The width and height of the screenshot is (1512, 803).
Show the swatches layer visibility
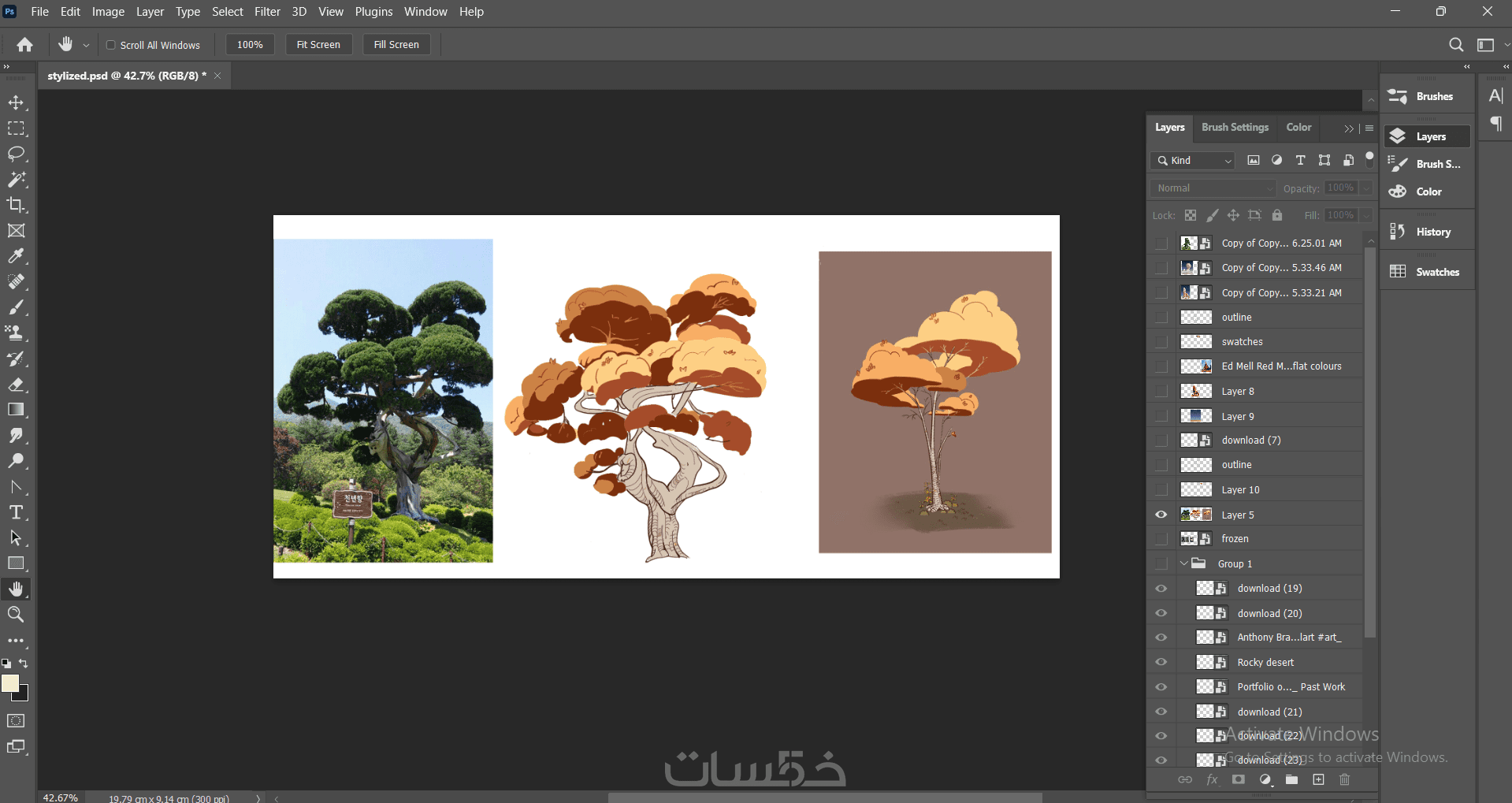tap(1161, 342)
